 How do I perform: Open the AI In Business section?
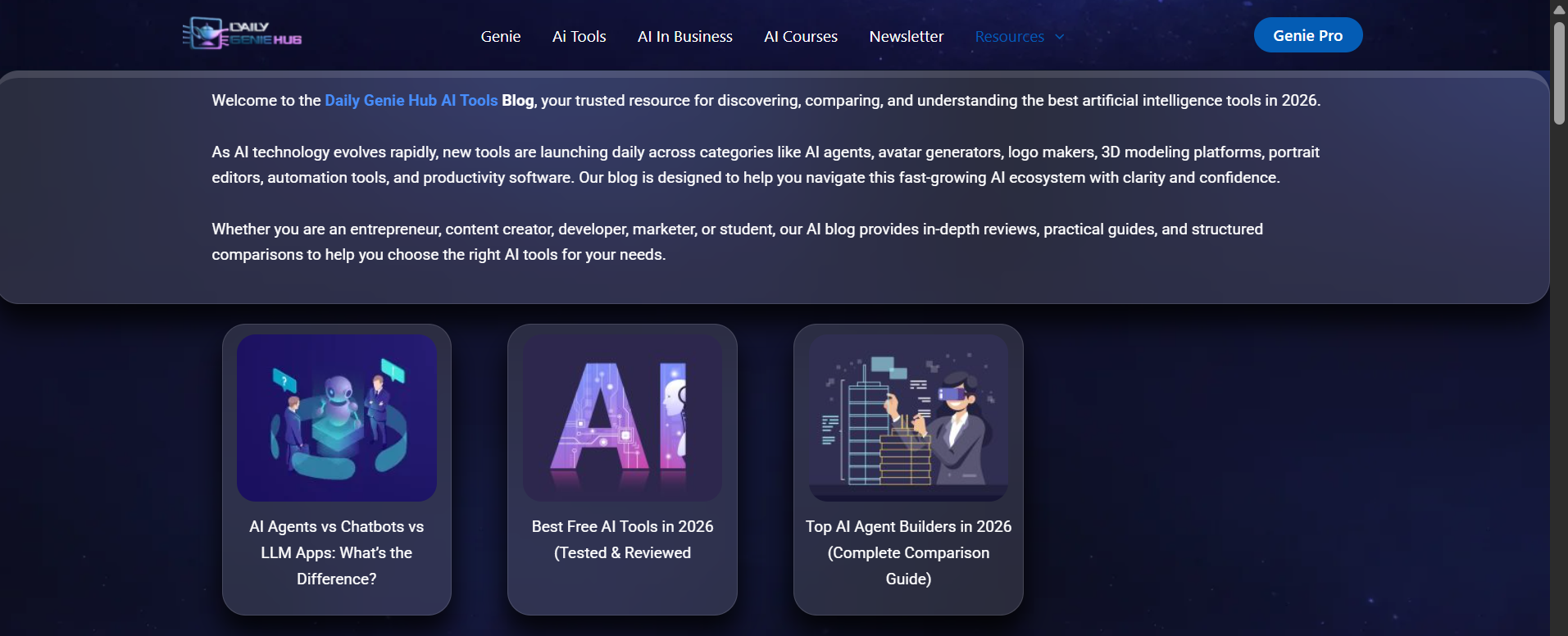pos(685,36)
